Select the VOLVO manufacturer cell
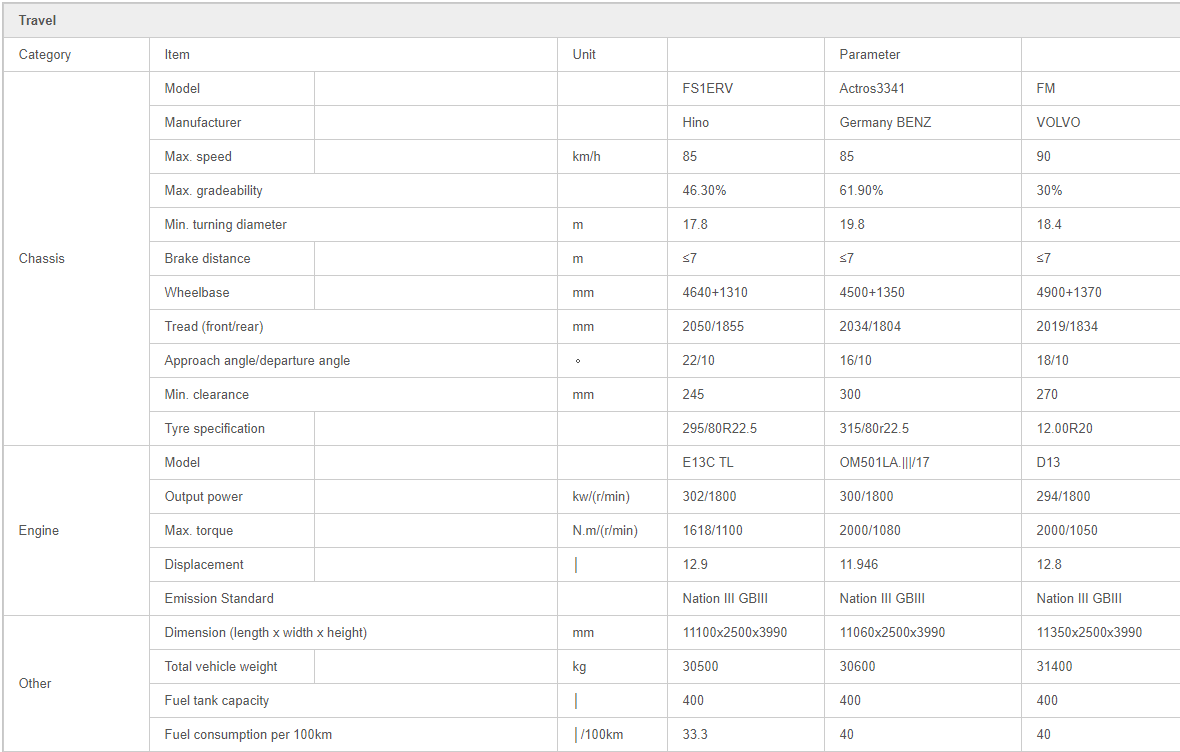 [x=1058, y=122]
